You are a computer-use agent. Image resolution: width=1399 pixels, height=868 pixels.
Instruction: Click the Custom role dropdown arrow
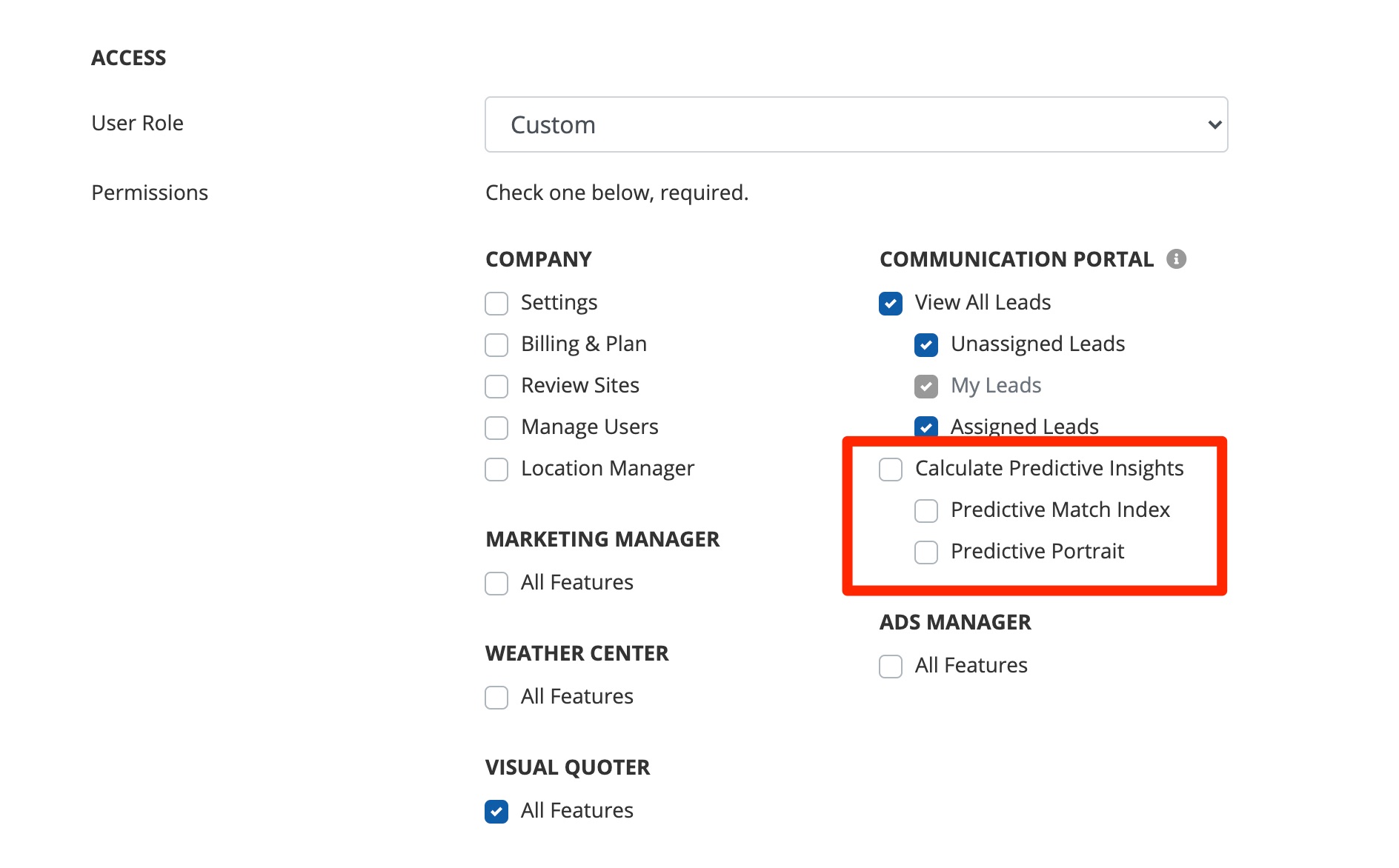point(1214,124)
